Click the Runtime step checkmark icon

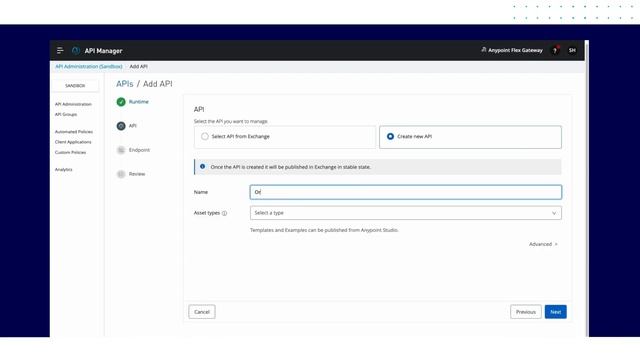coord(121,102)
